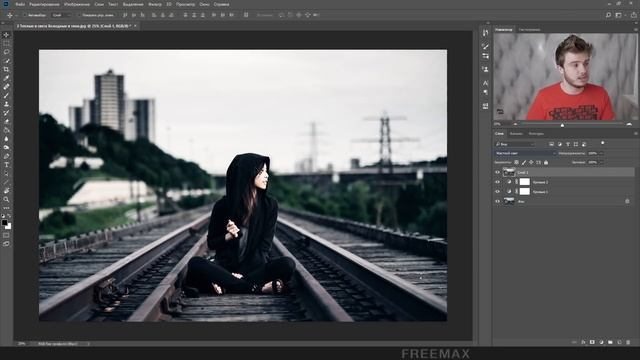This screenshot has height=360, width=640.
Task: Open the fill slider dropdown arrow
Action: tap(601, 162)
